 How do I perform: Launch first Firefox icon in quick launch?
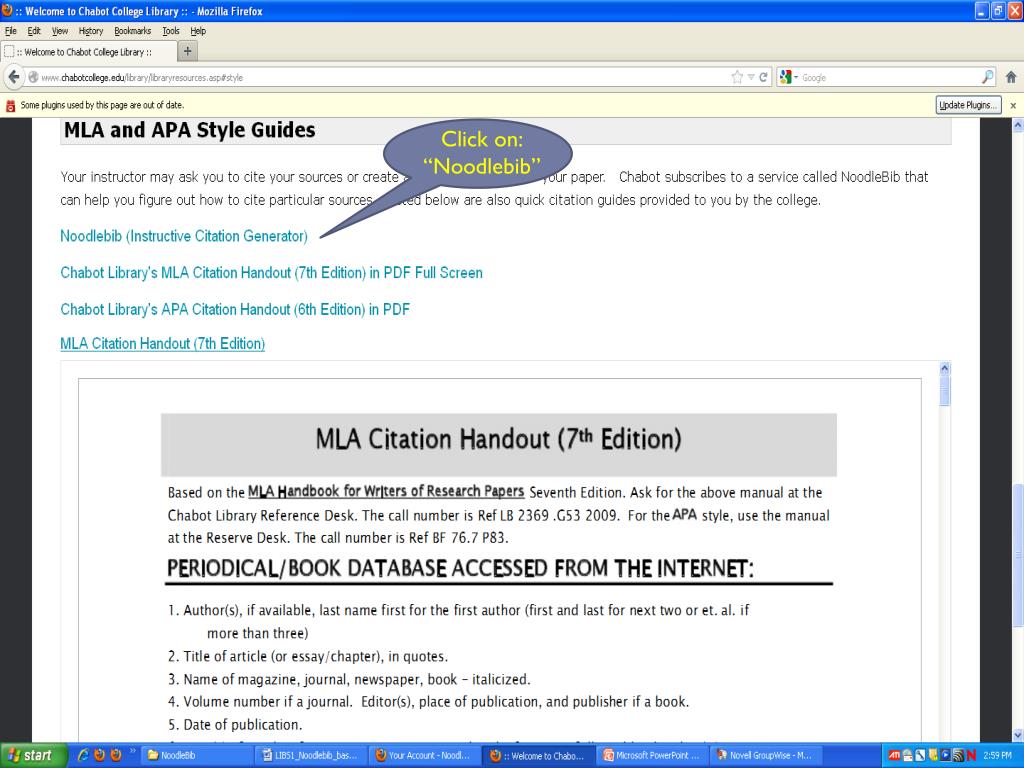[x=100, y=755]
